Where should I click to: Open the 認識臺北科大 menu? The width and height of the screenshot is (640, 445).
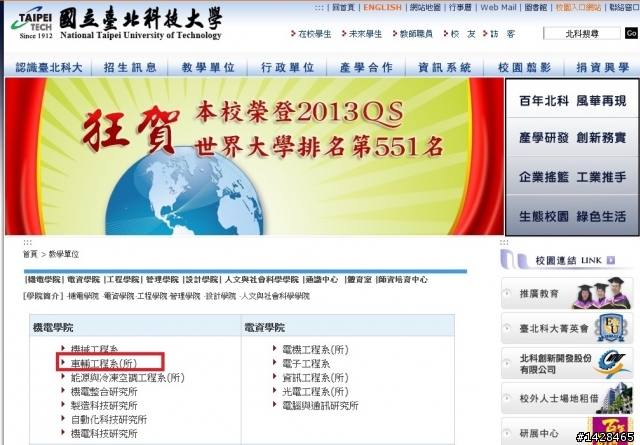pos(49,67)
